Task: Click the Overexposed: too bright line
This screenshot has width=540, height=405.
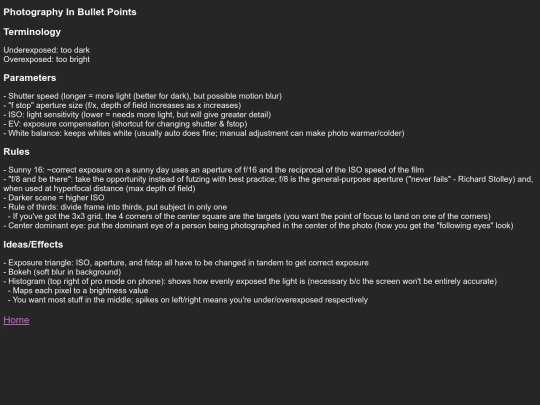Action: click(x=46, y=59)
